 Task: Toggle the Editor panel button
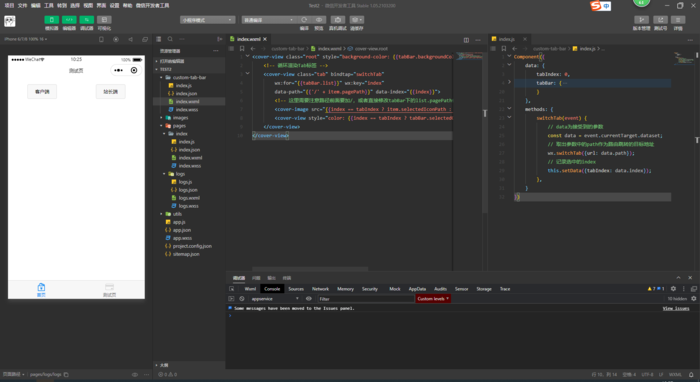coord(69,20)
